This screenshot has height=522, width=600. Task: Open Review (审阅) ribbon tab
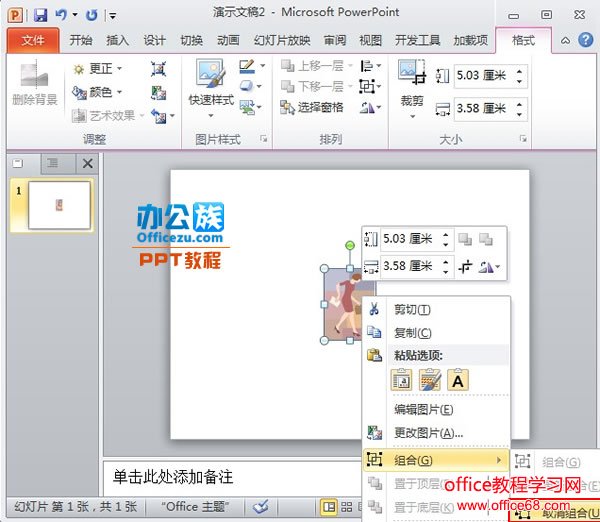pyautogui.click(x=335, y=40)
